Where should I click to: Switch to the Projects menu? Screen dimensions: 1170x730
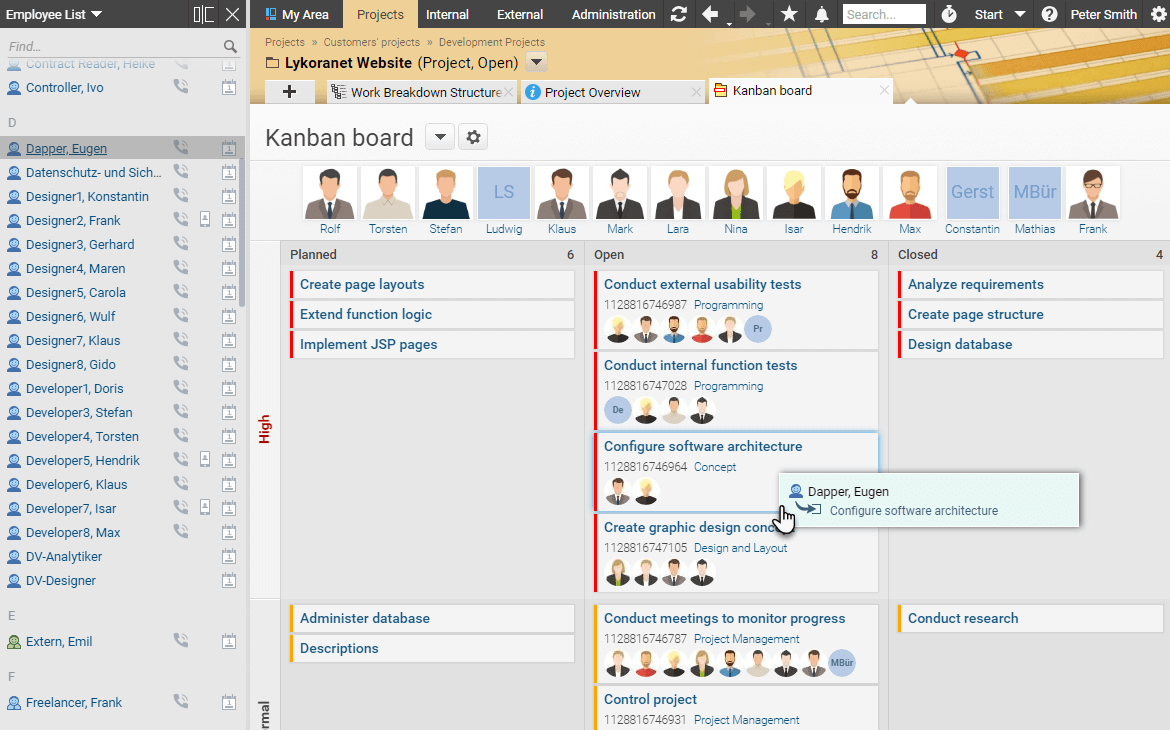pos(380,14)
